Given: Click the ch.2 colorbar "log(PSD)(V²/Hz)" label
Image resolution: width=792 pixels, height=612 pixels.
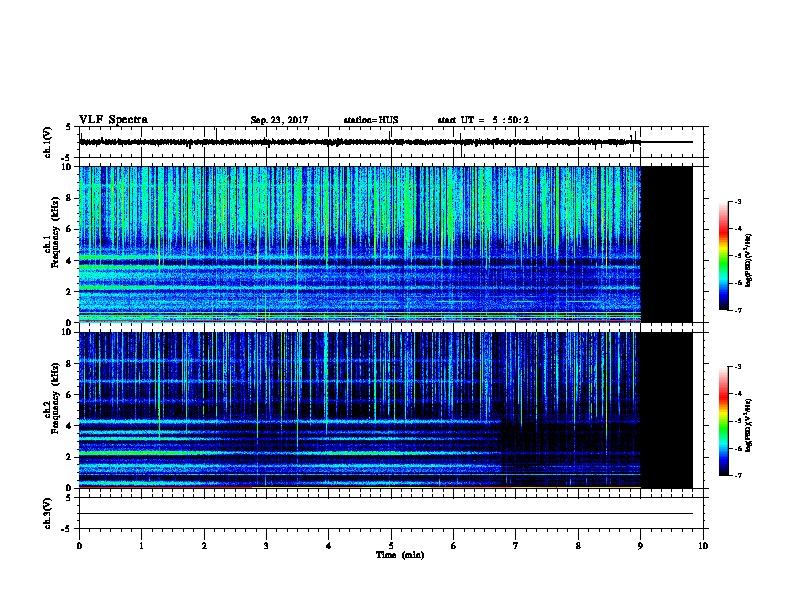Looking at the screenshot, I should point(748,426).
